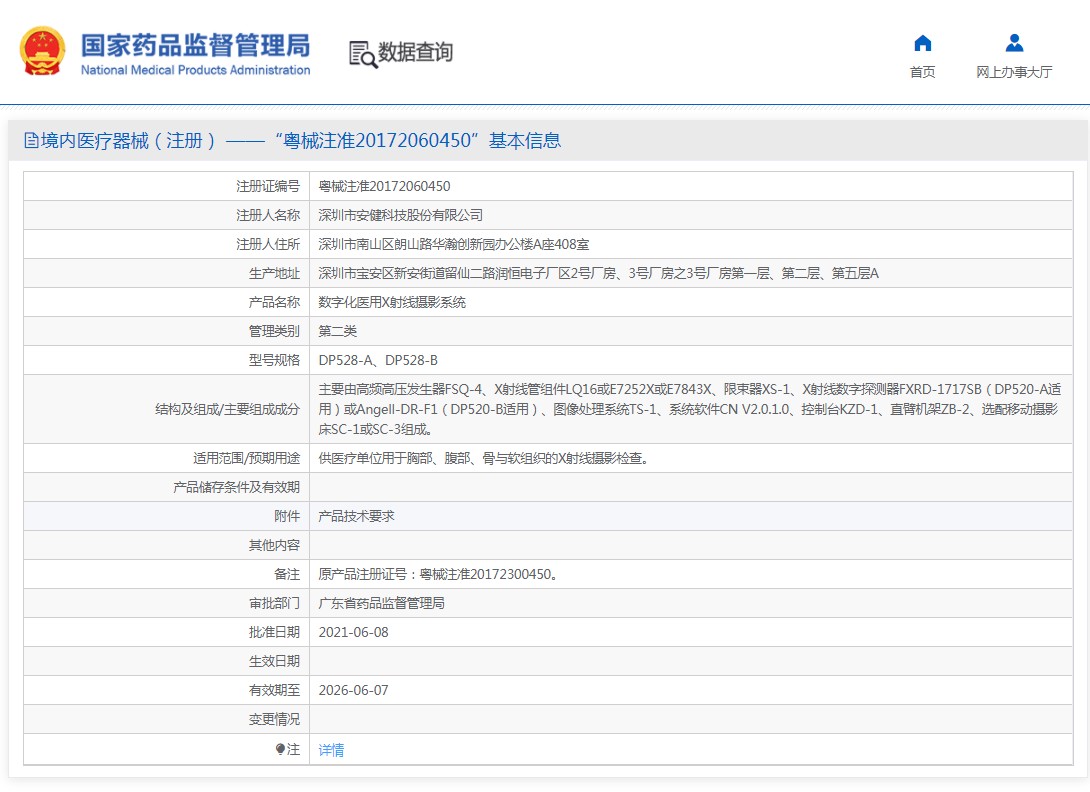
Task: Select remark 原产品注册证号：粤械注准20172300450
Action: 439,574
